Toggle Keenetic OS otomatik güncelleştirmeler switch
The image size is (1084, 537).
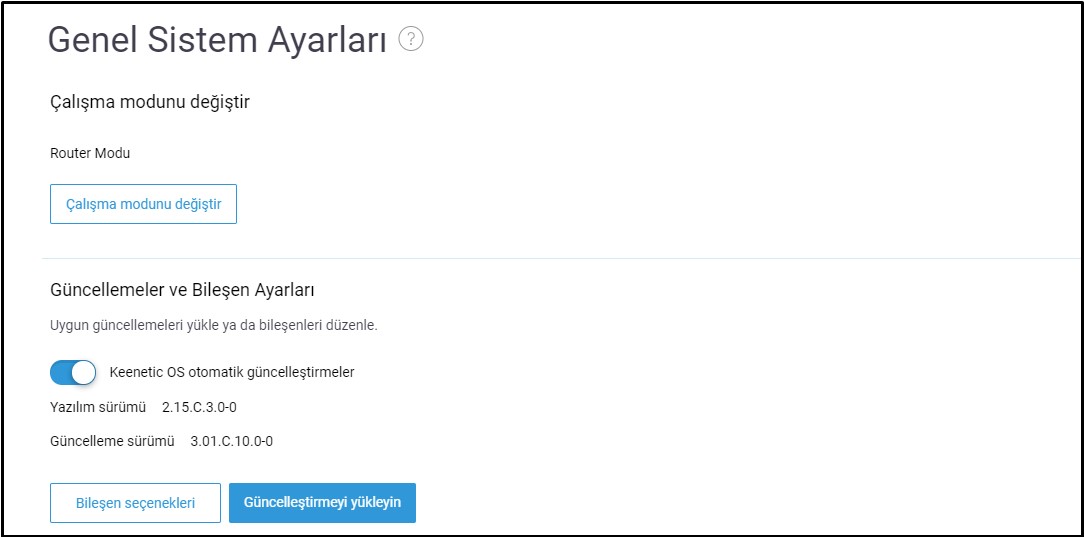click(x=73, y=373)
